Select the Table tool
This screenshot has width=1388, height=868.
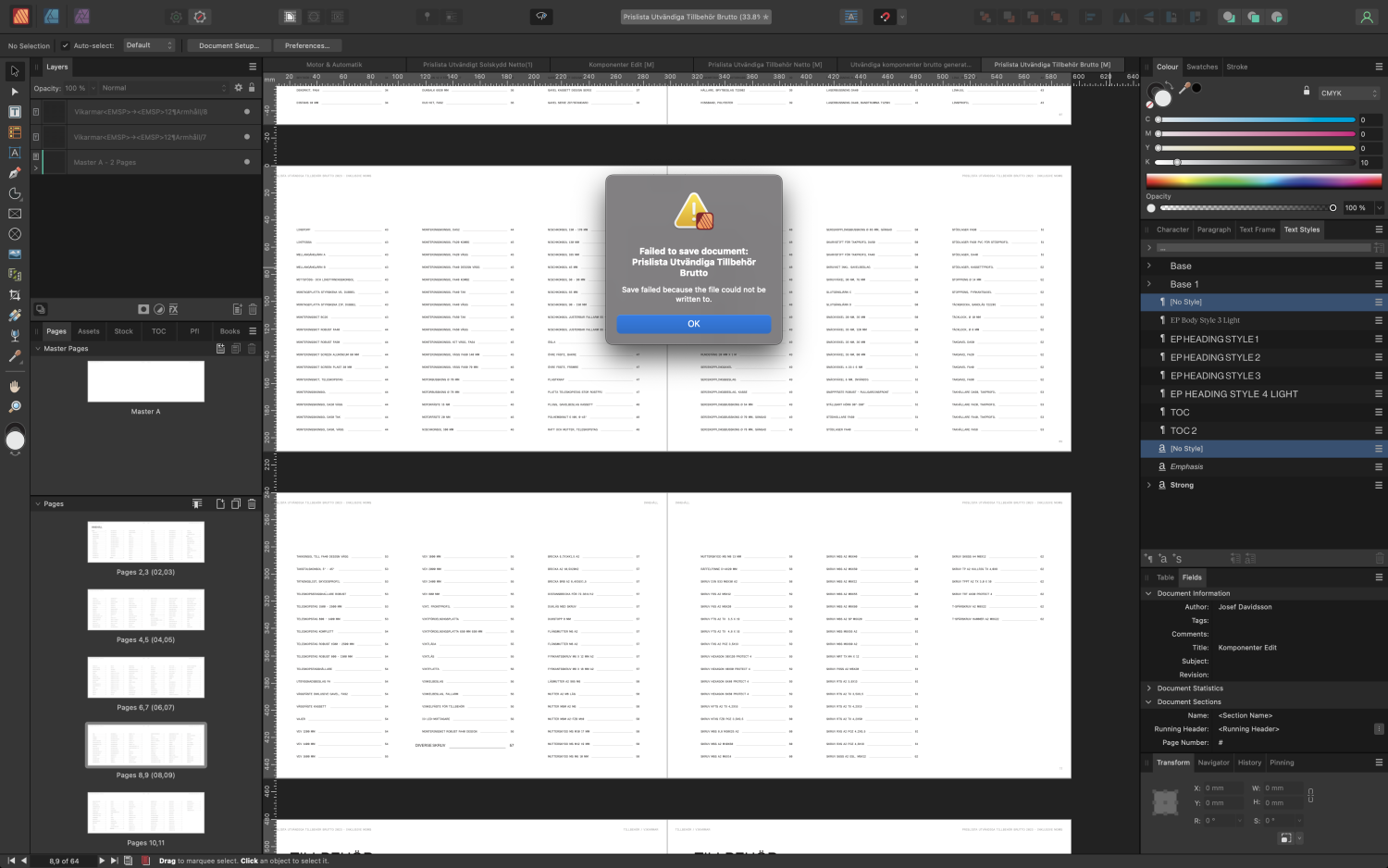[x=15, y=132]
